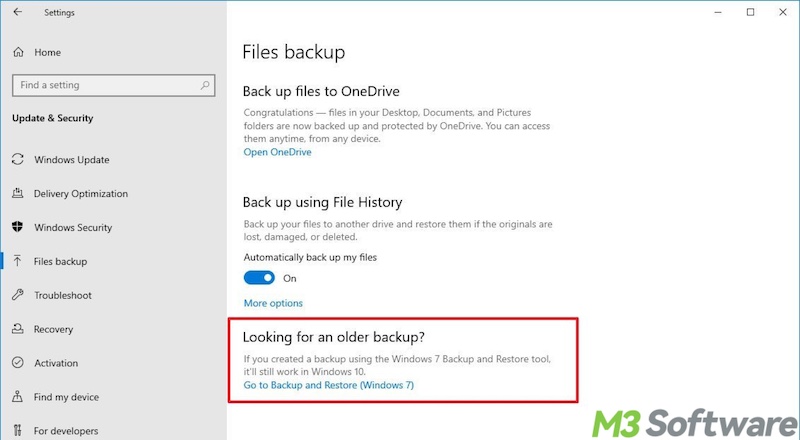The width and height of the screenshot is (800, 440).
Task: Open Delivery Optimization settings
Action: (81, 194)
